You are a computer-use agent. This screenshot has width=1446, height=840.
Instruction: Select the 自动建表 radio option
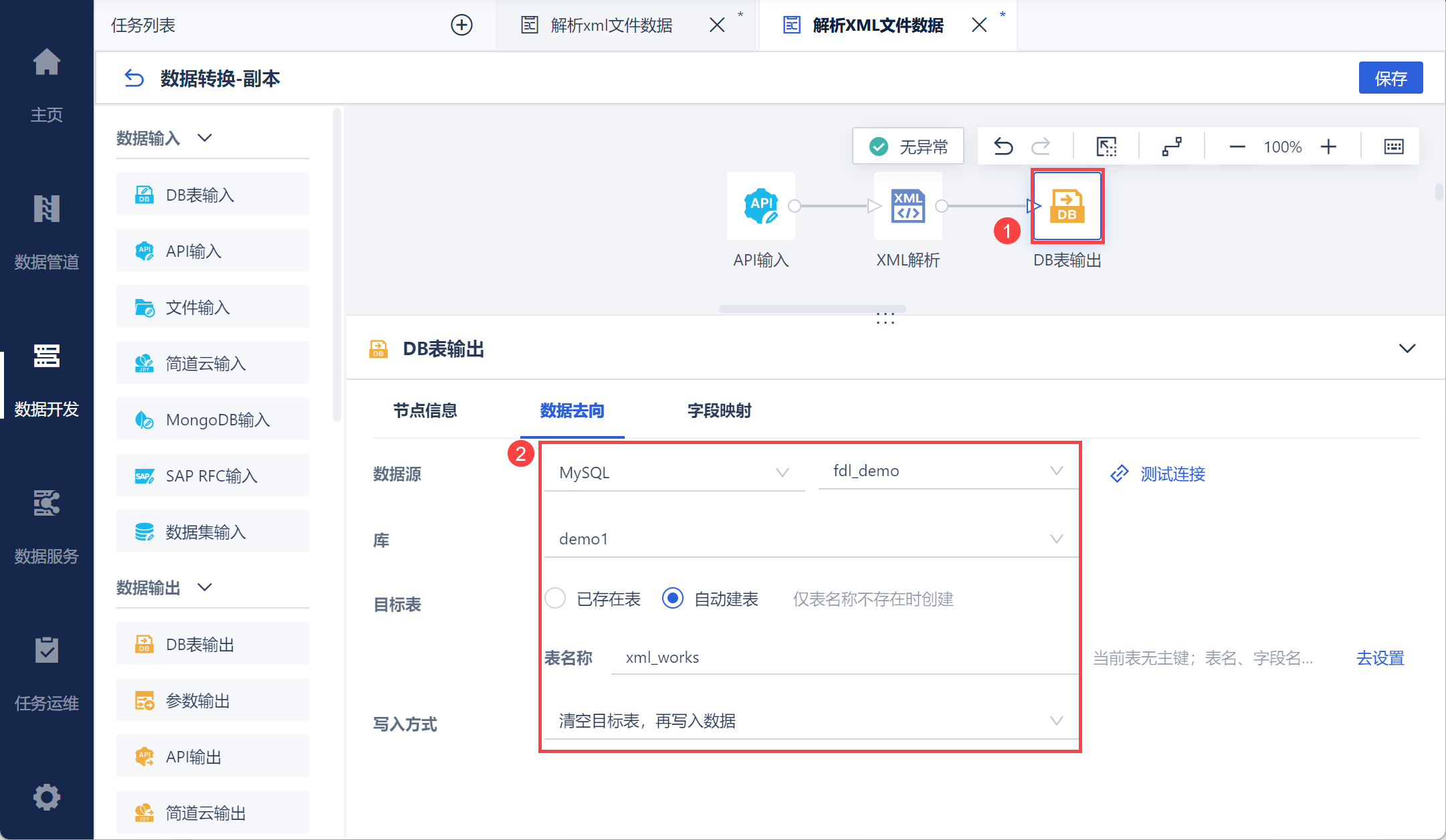[672, 598]
